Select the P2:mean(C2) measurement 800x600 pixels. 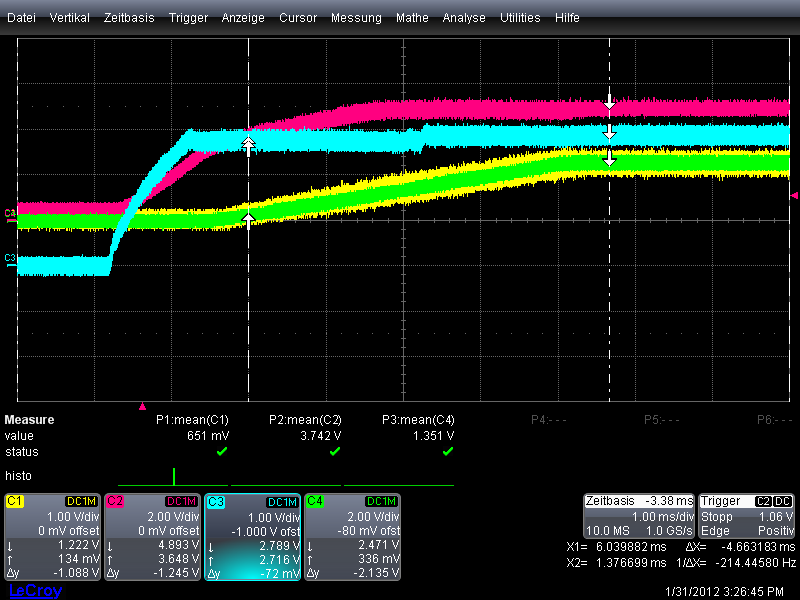305,420
